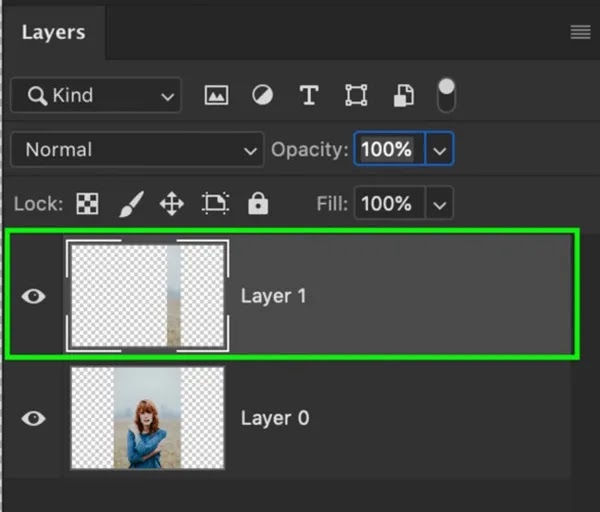Viewport: 600px width, 512px height.
Task: Prevent auto-nesting into artboards icon
Action: pyautogui.click(x=215, y=203)
